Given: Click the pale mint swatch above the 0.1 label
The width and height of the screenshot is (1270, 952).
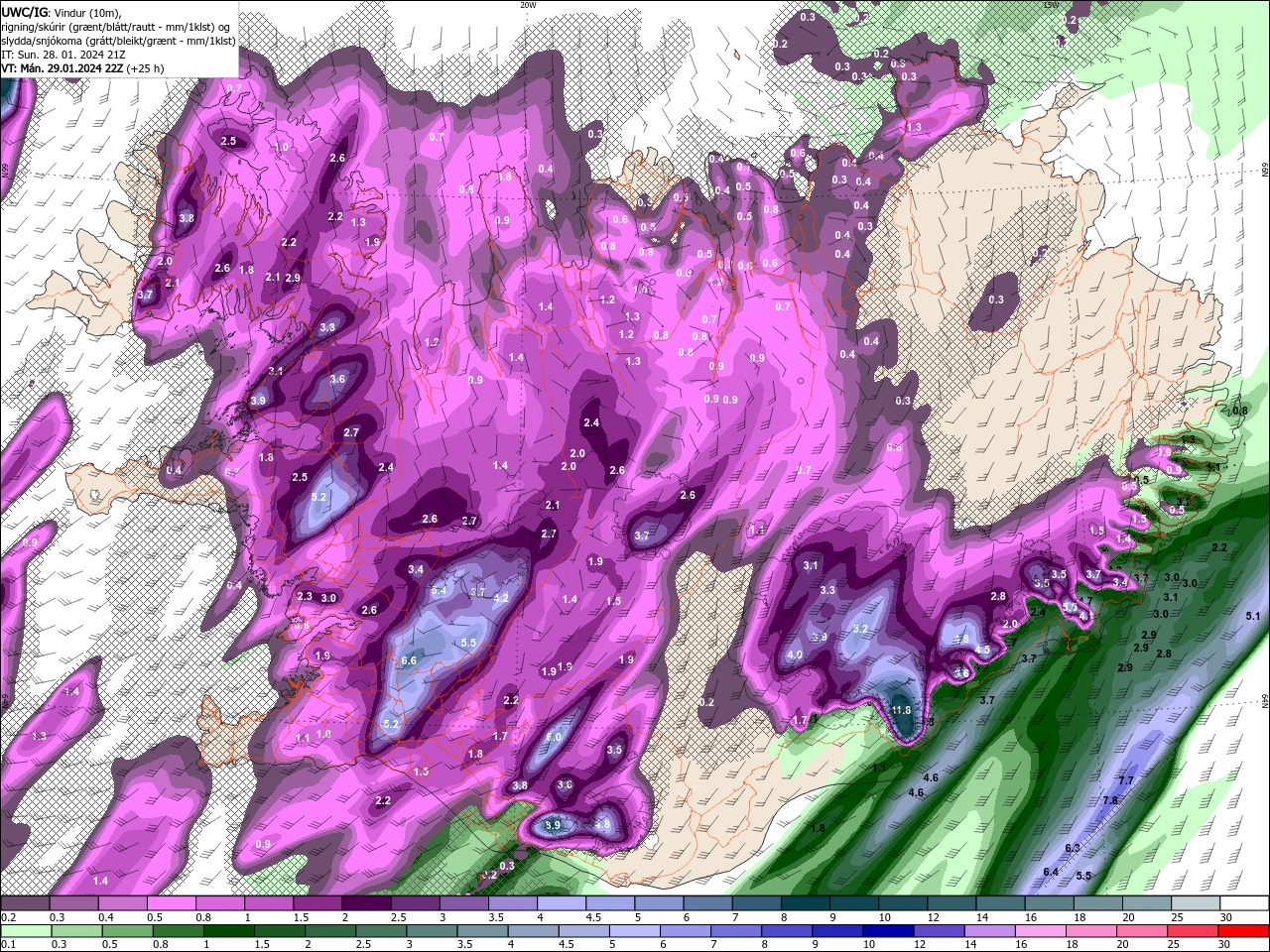Looking at the screenshot, I should pos(24,931).
